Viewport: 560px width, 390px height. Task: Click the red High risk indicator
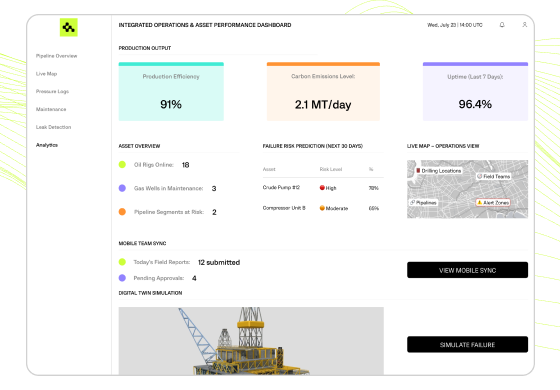click(x=322, y=188)
